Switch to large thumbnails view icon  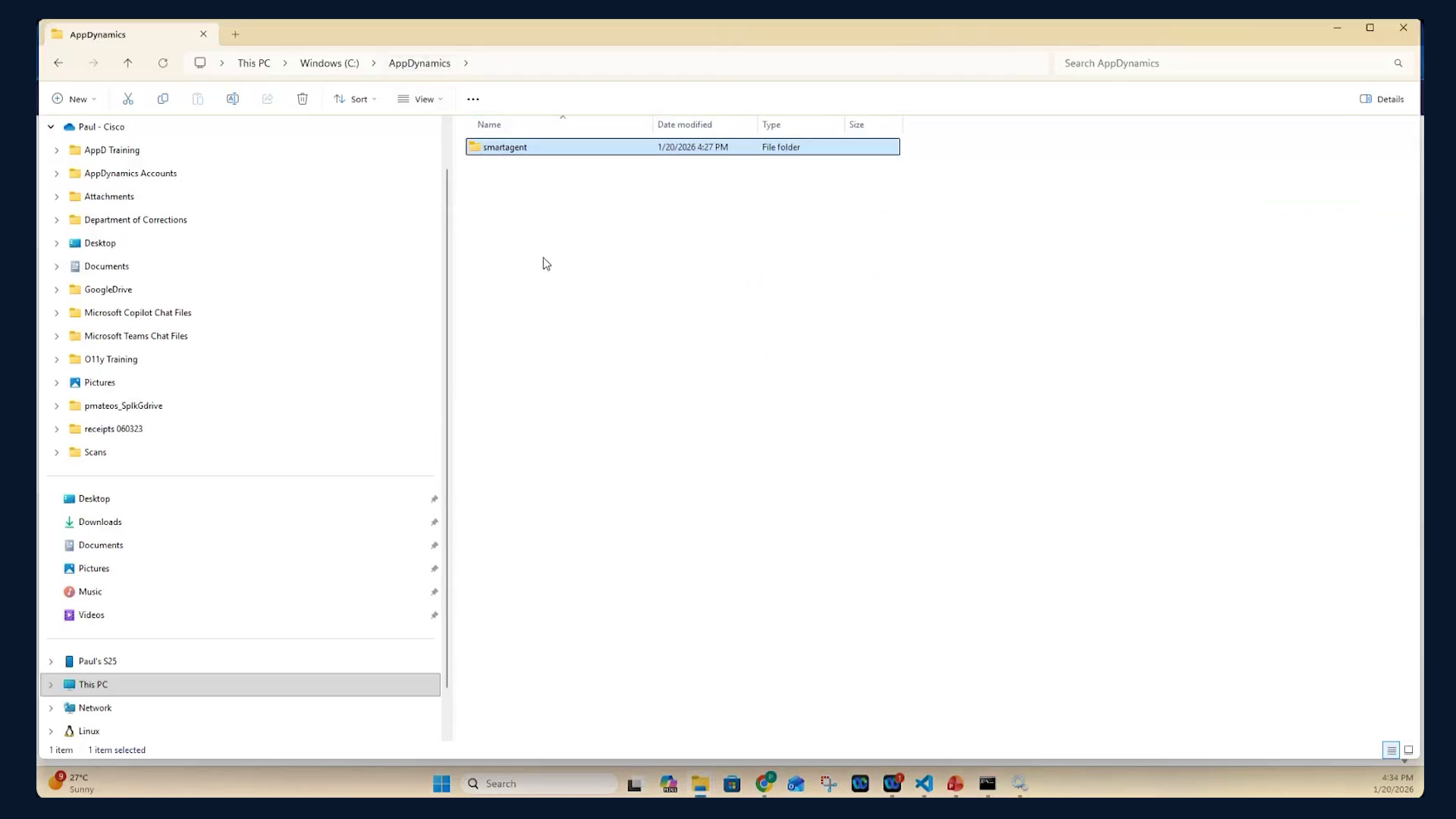[x=1408, y=750]
